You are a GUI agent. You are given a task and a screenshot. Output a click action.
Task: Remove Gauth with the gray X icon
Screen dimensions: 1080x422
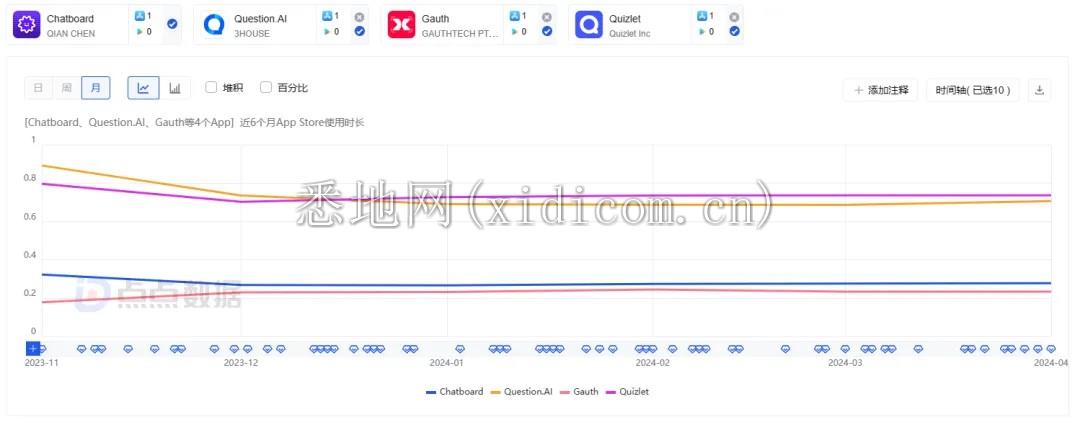click(546, 17)
